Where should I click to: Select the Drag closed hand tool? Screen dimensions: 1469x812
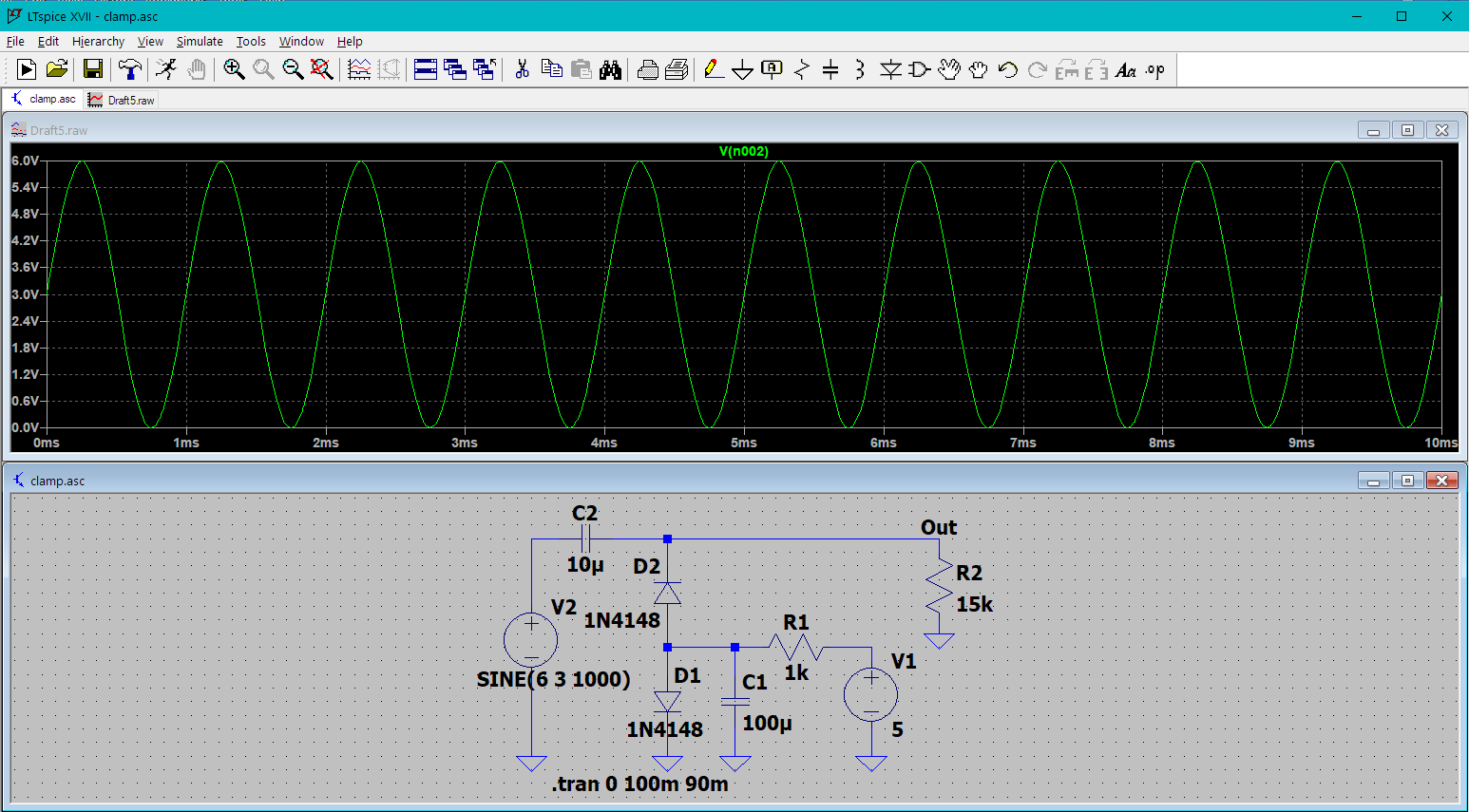978,69
